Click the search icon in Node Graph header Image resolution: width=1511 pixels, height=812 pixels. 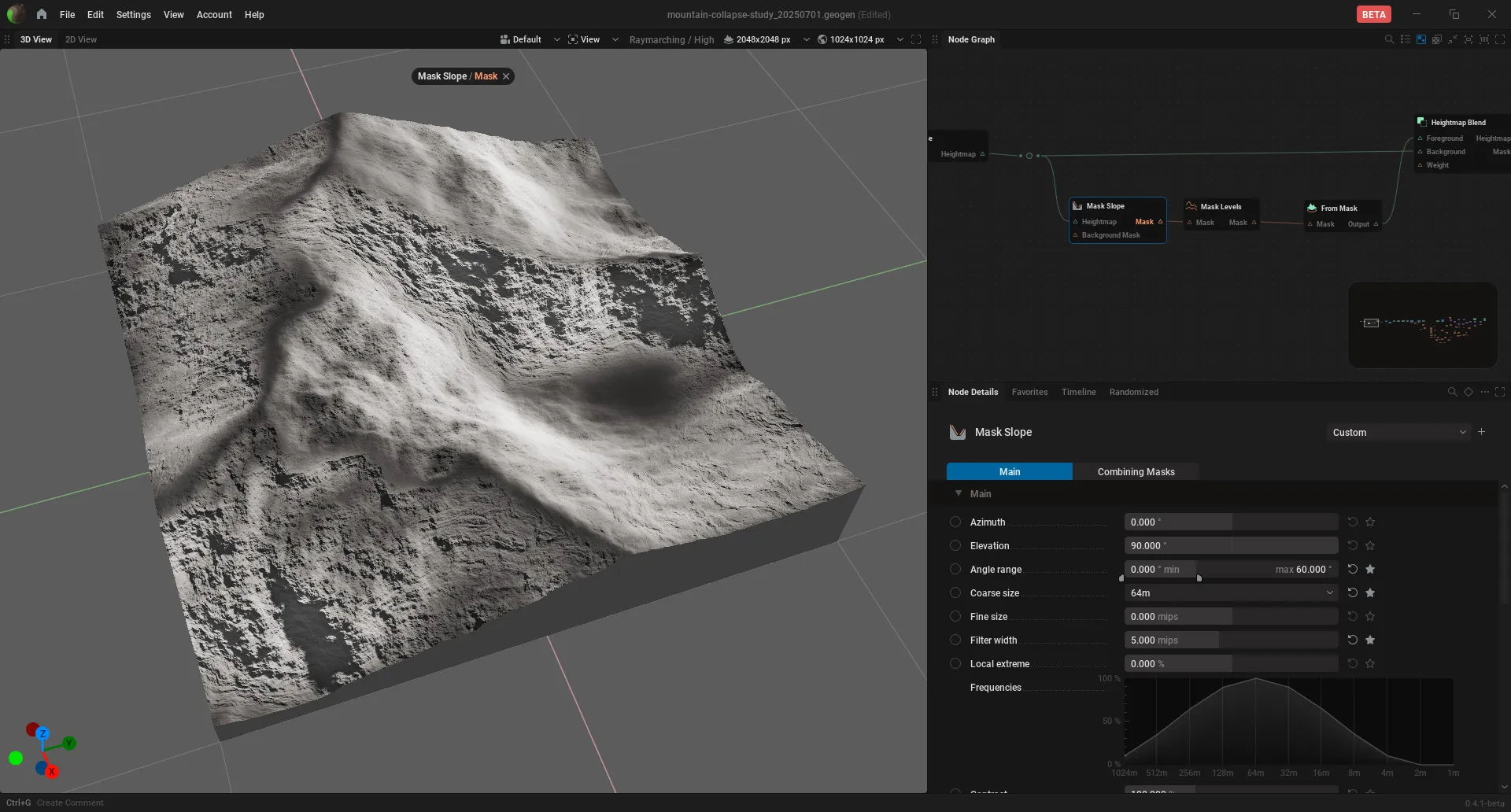(x=1389, y=39)
